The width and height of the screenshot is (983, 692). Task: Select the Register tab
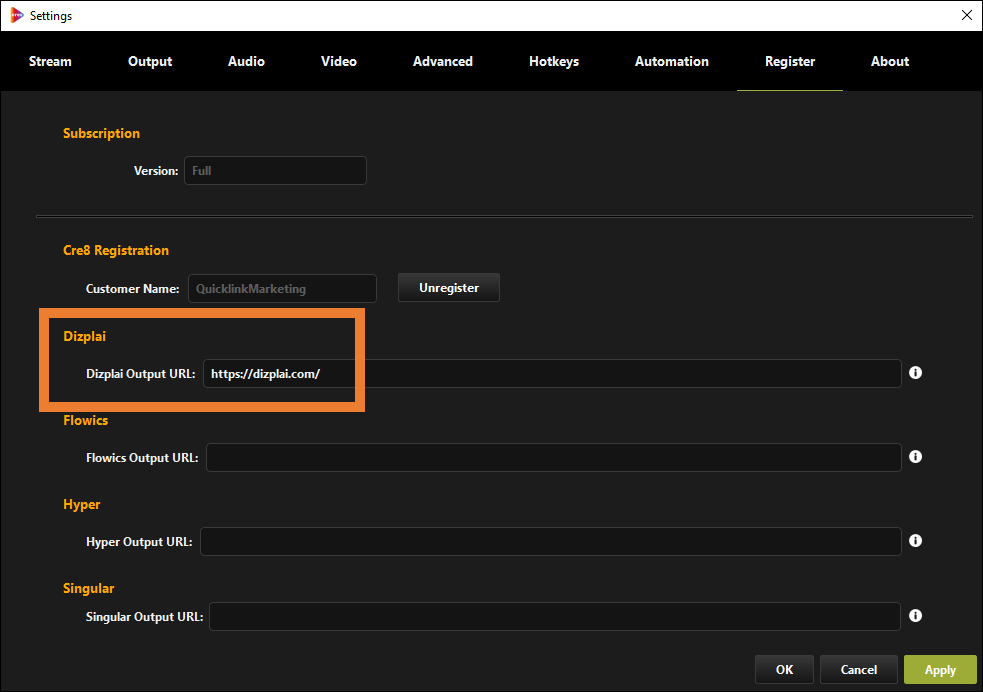790,61
